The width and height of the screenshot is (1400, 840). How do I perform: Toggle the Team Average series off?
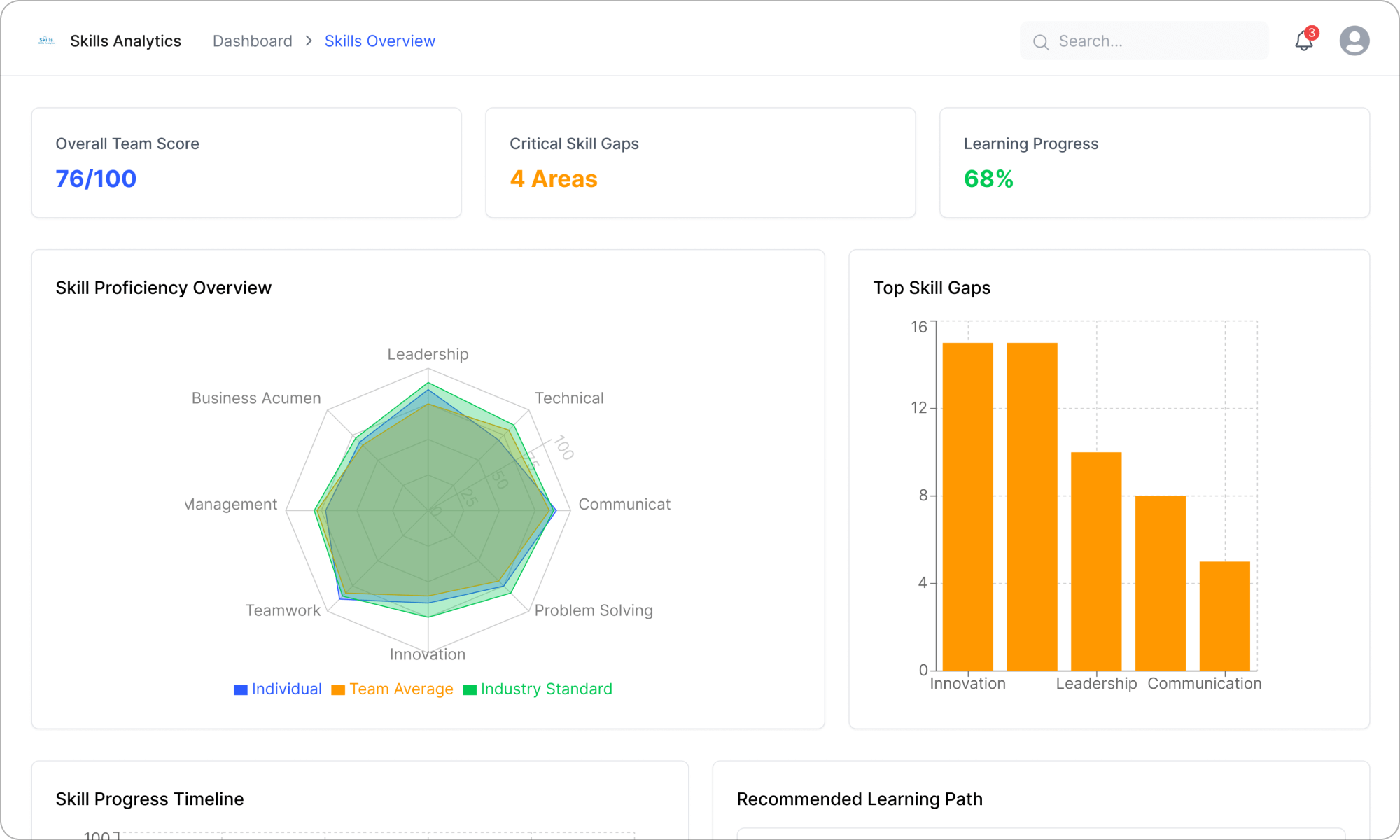400,689
